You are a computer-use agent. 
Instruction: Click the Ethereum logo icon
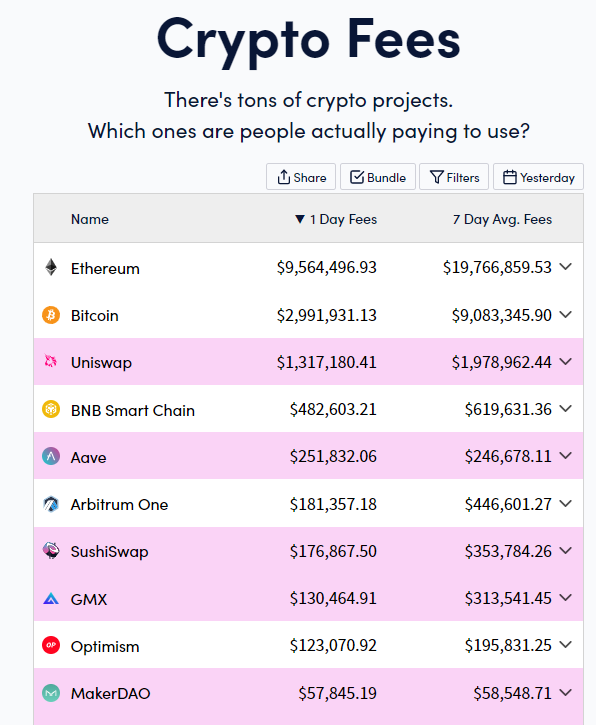[x=51, y=267]
